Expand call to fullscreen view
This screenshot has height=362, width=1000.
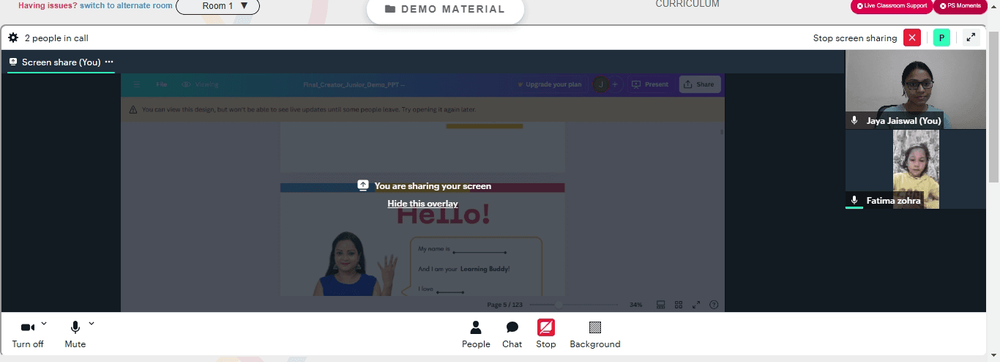971,38
